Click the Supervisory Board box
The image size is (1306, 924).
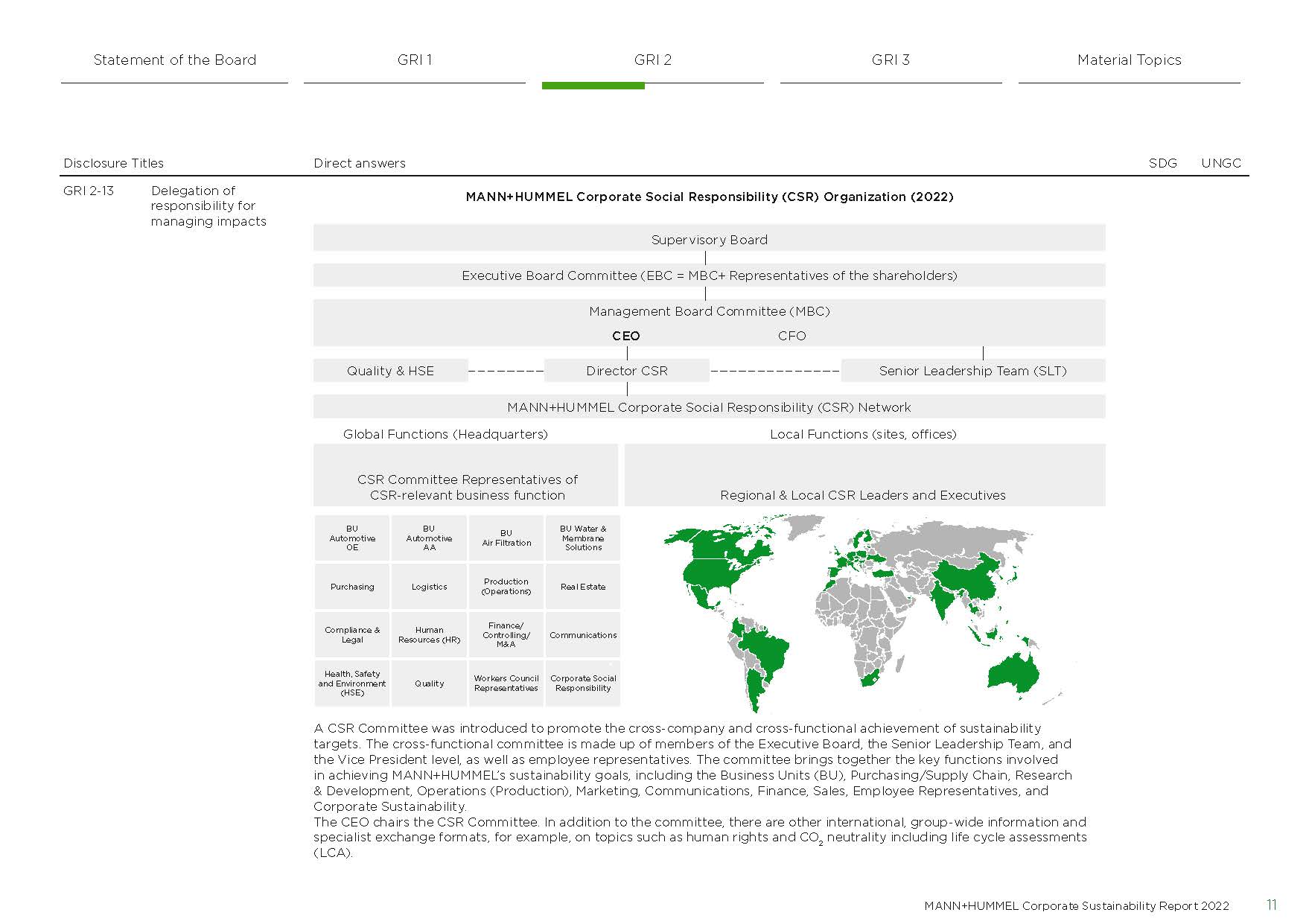[709, 239]
